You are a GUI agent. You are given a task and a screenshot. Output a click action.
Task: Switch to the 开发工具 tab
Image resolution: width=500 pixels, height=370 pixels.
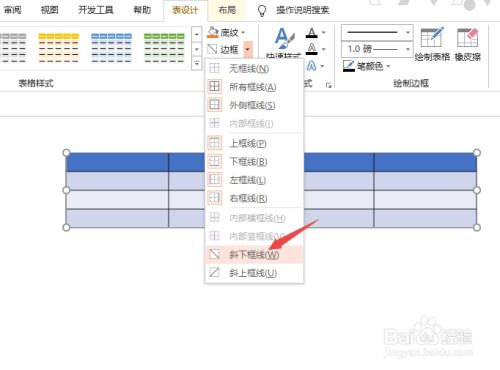pos(96,10)
